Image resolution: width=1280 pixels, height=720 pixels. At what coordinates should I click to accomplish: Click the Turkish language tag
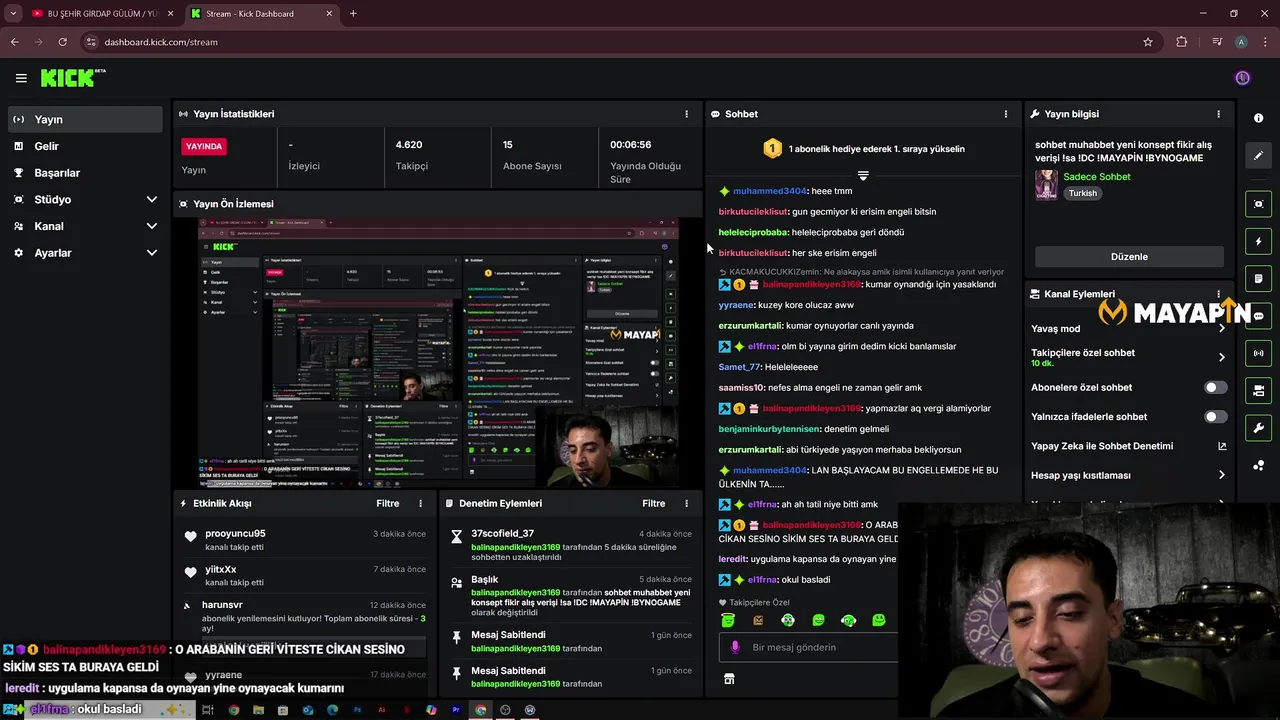pyautogui.click(x=1082, y=193)
